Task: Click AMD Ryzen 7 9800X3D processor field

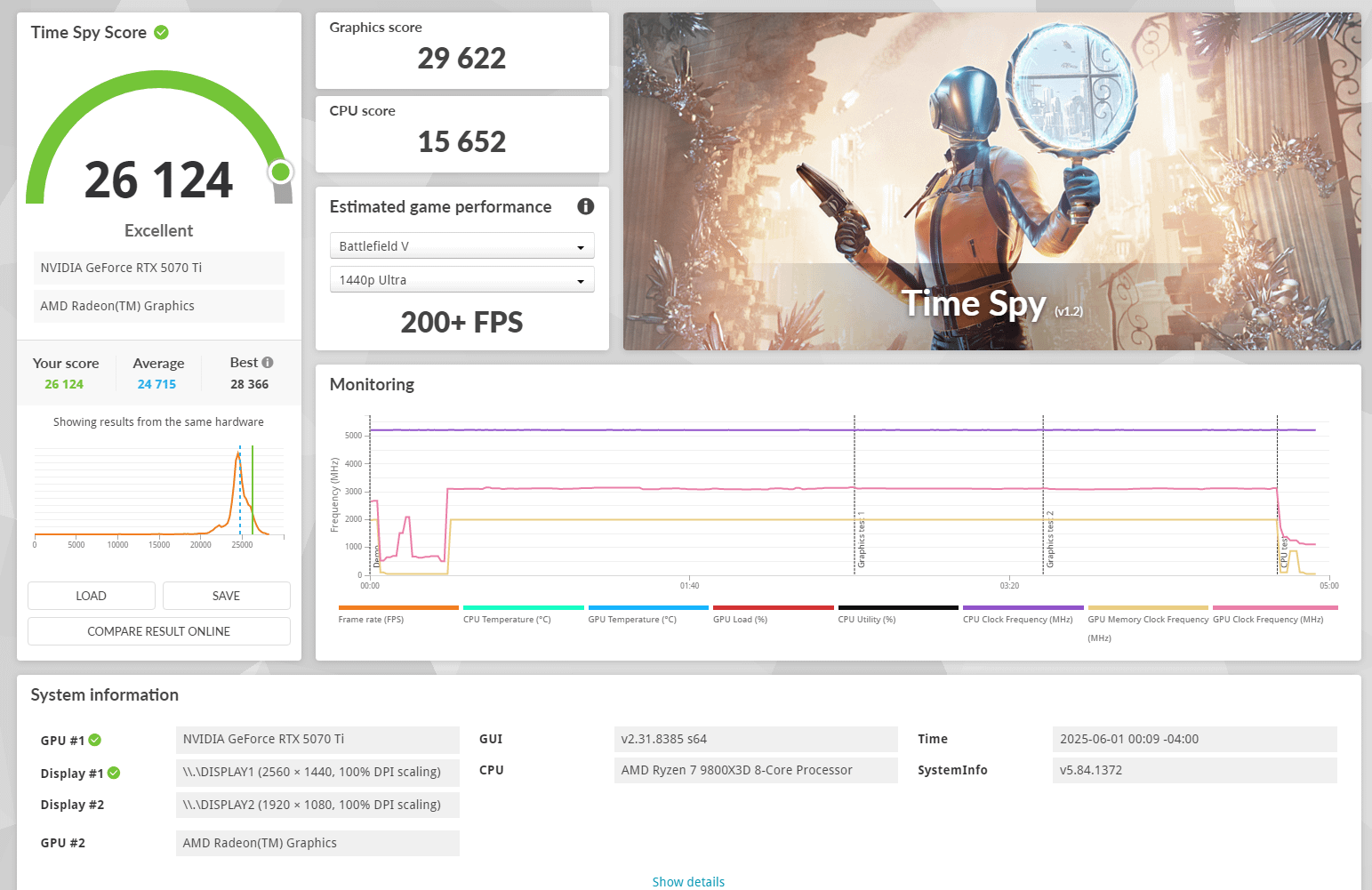Action: pos(756,771)
